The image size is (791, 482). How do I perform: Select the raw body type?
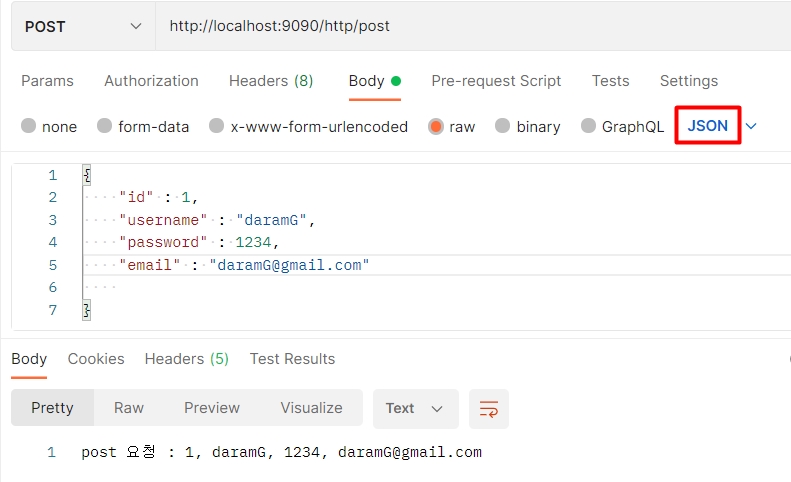tap(451, 126)
